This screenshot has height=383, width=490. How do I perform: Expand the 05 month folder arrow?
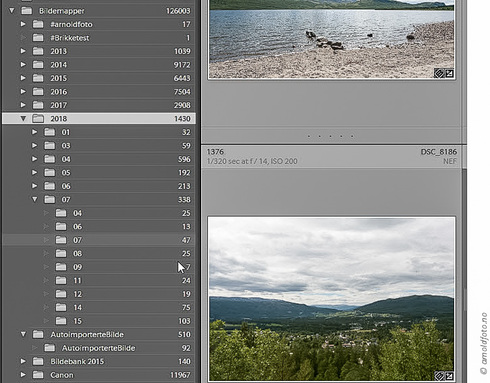[x=35, y=172]
